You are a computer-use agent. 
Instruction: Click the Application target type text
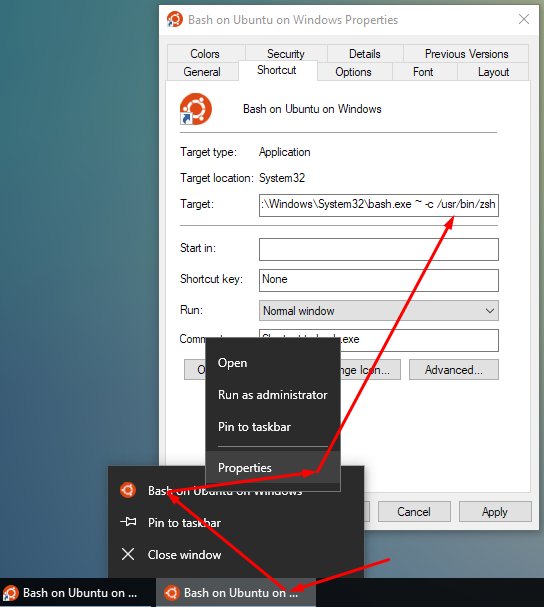point(285,152)
